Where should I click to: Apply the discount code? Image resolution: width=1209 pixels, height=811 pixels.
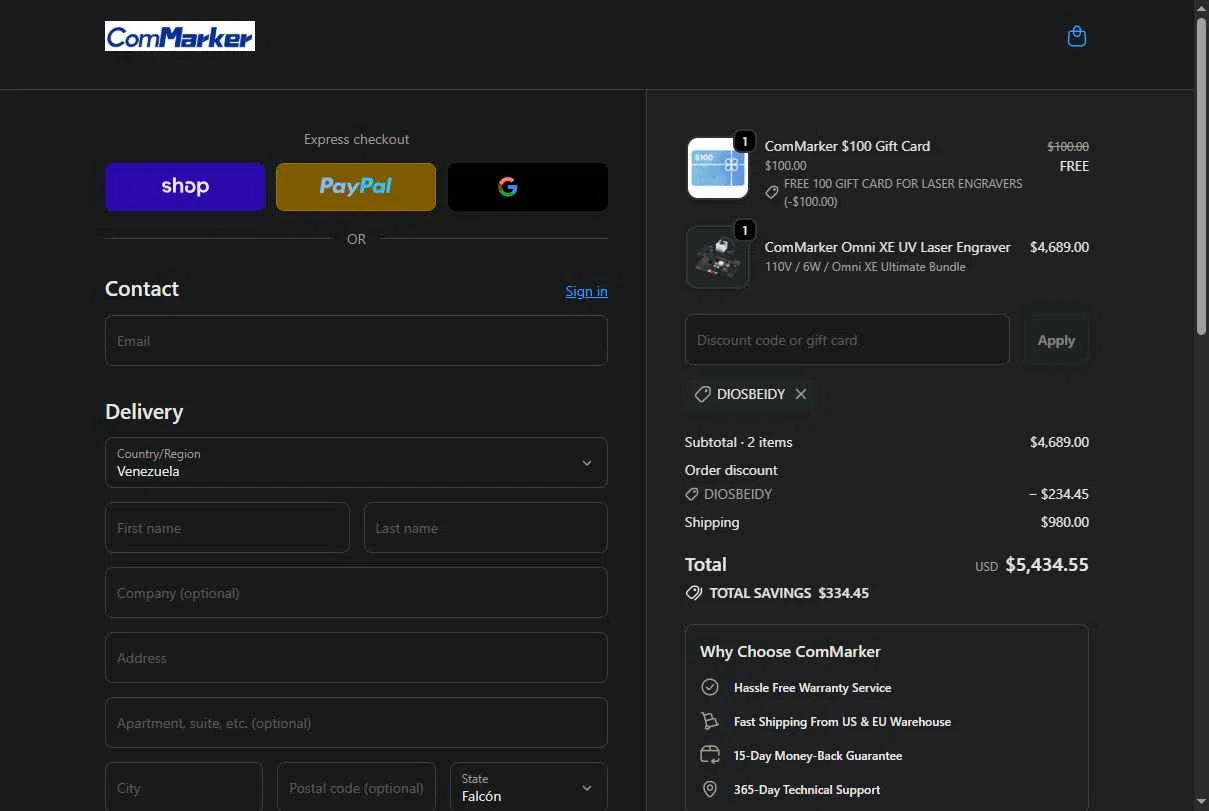[1056, 340]
